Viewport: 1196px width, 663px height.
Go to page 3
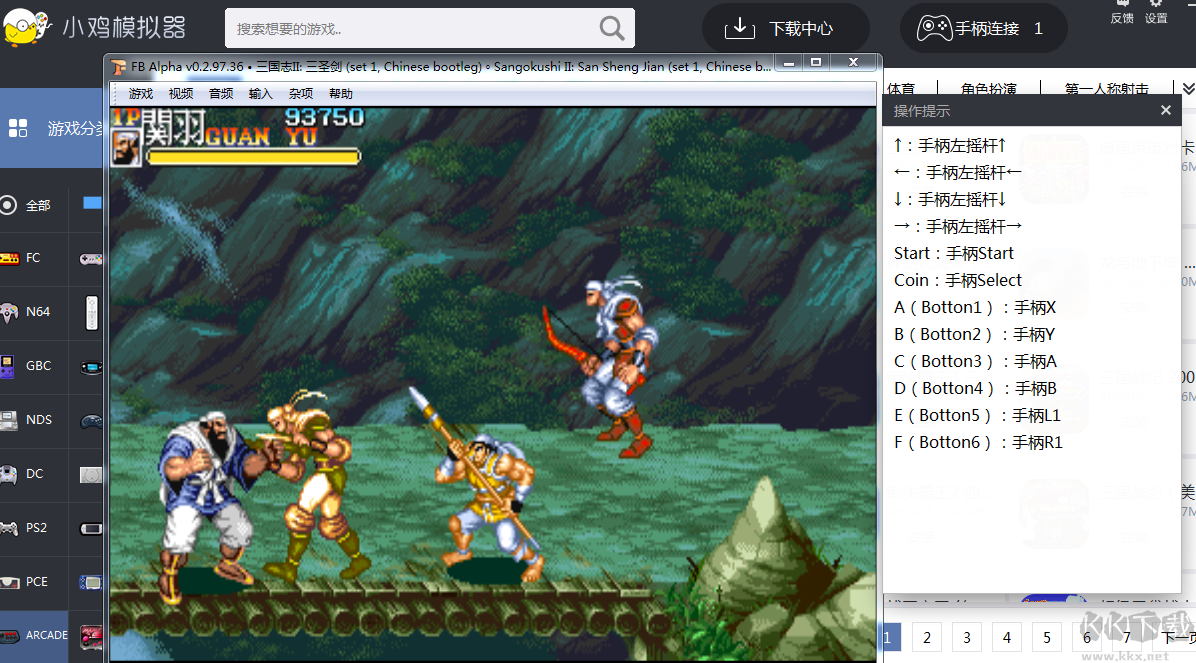coord(966,638)
